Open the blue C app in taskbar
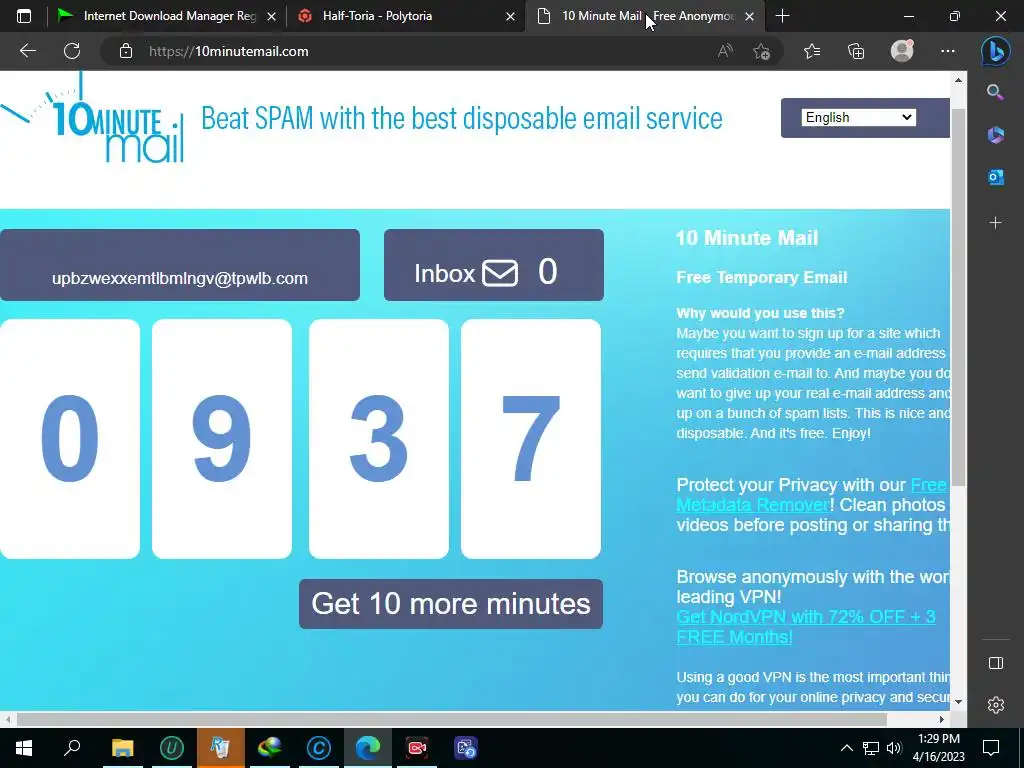This screenshot has width=1024, height=768. (x=319, y=748)
